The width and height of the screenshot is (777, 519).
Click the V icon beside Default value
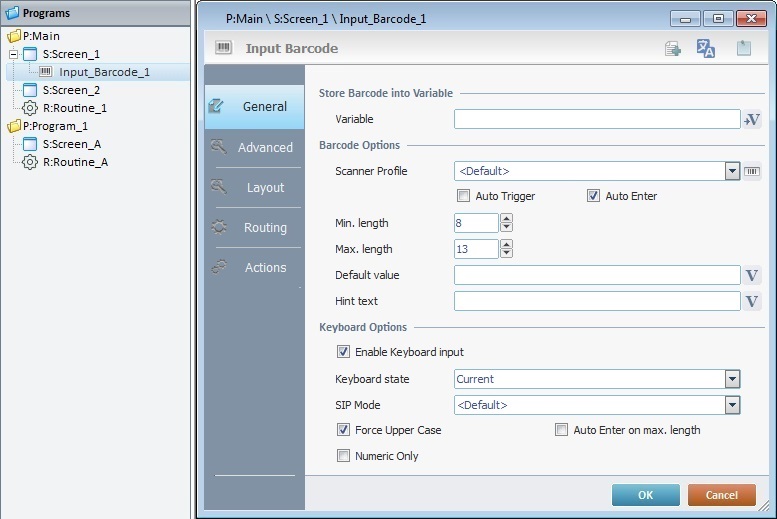(753, 275)
